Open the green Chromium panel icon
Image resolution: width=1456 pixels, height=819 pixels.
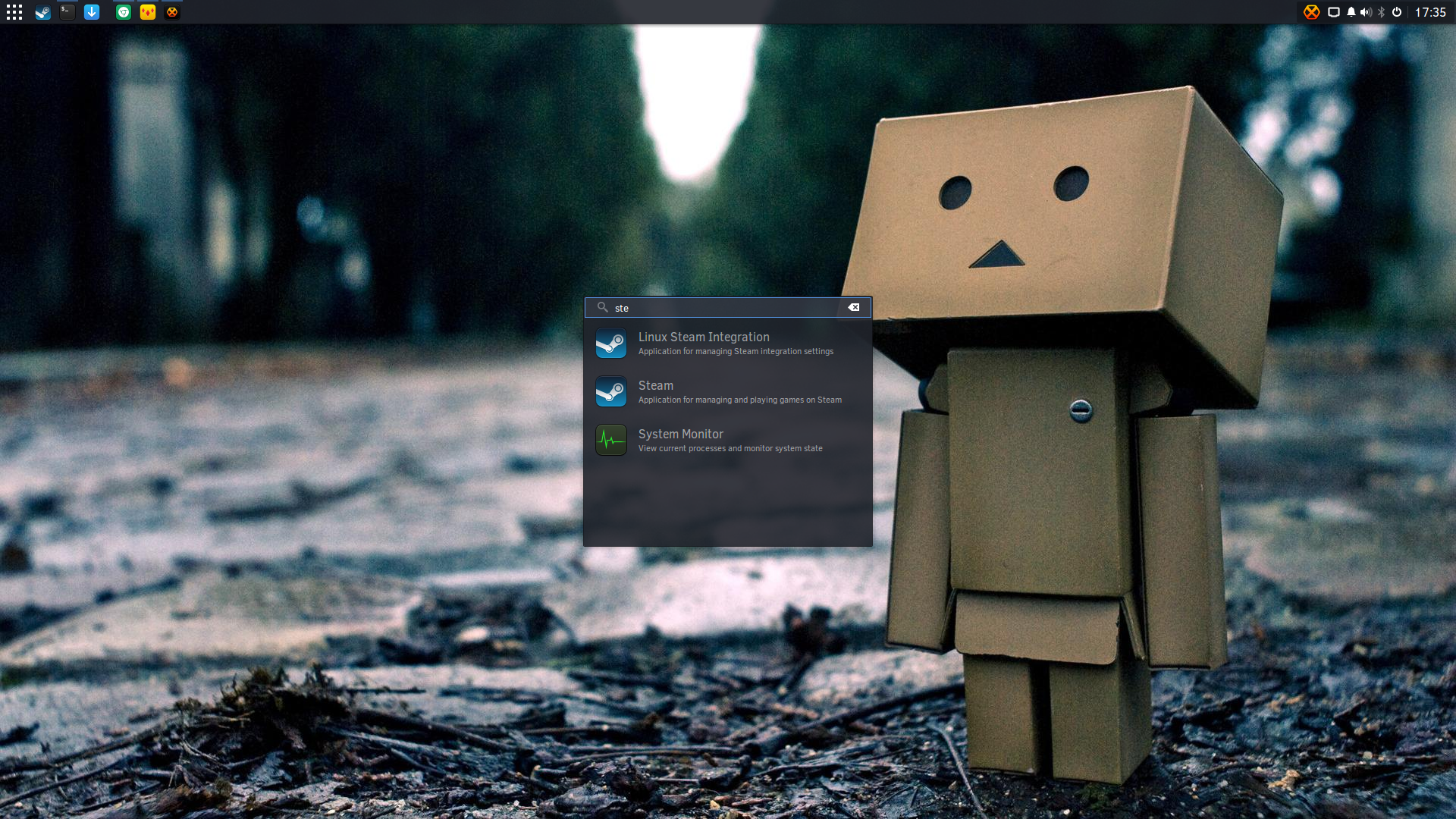(x=124, y=12)
